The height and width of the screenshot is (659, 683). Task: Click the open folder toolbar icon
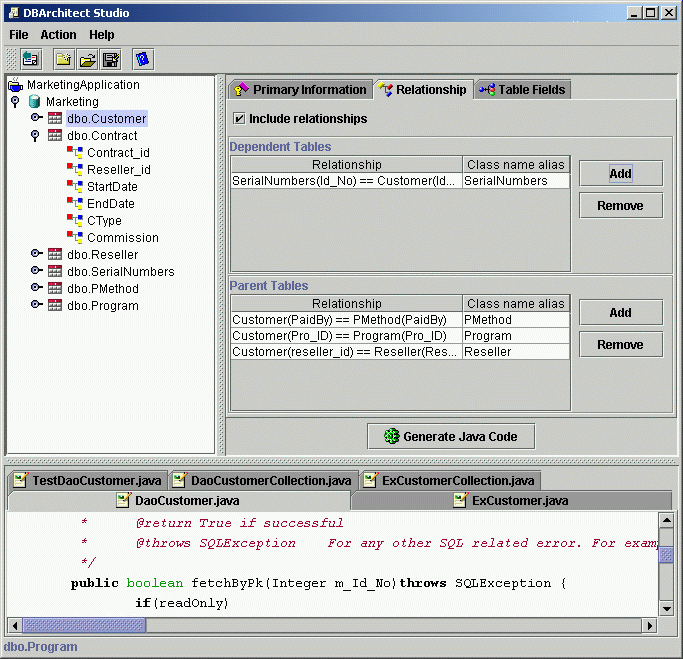click(x=88, y=59)
